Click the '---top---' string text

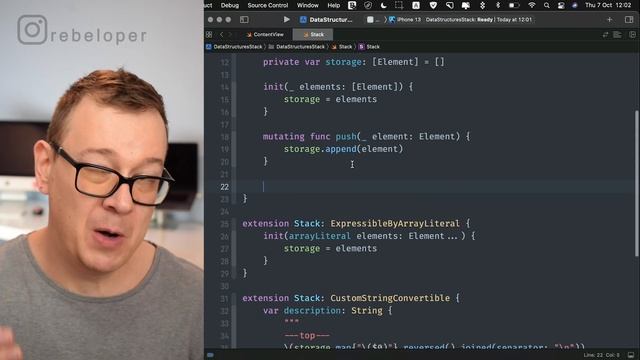pos(307,336)
